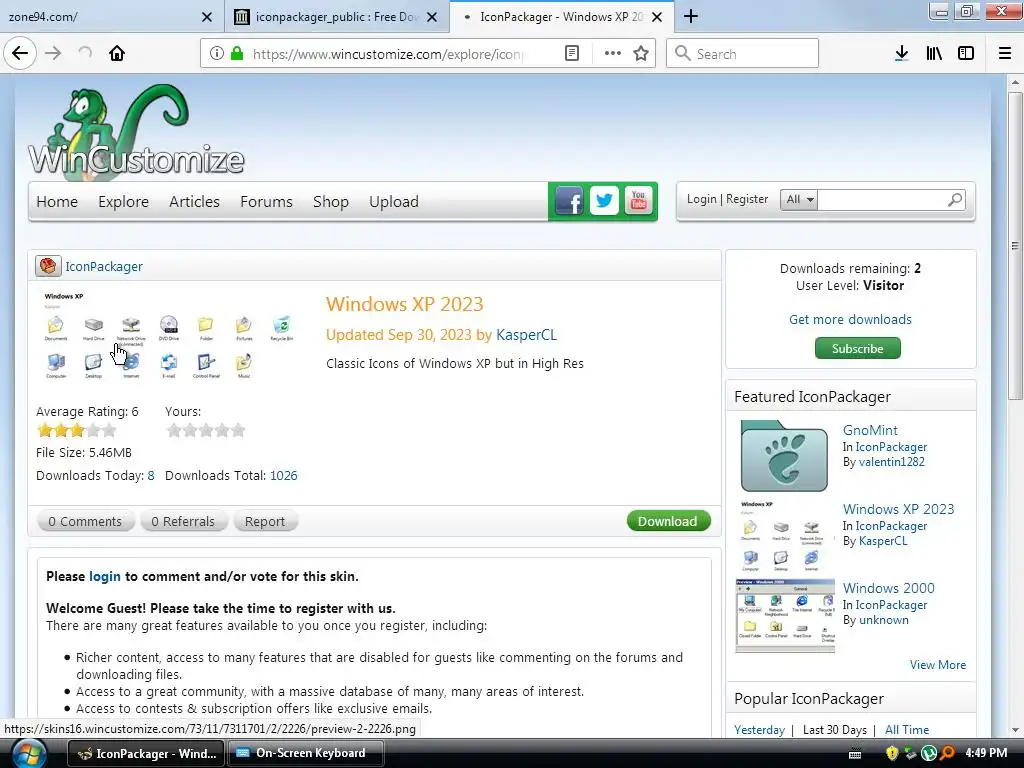Close the iconpackager_public tab
Viewport: 1024px width, 768px height.
coord(432,17)
